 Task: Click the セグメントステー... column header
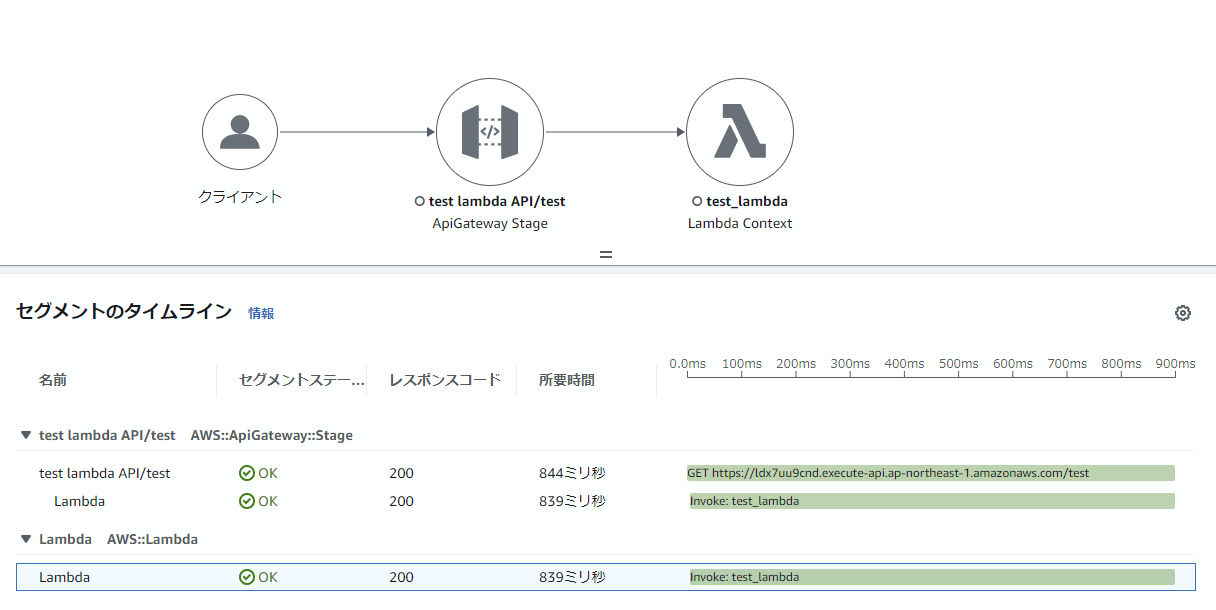click(302, 380)
